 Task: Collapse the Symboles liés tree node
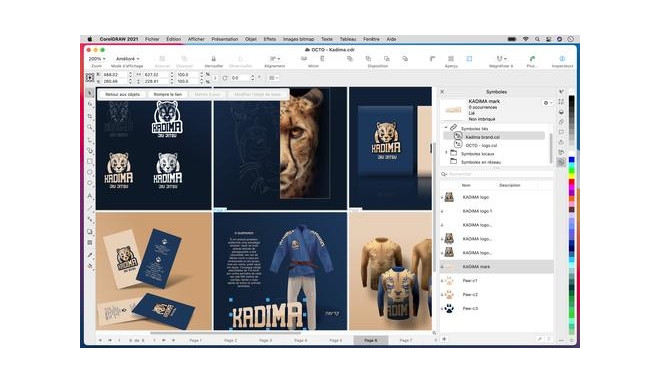click(446, 128)
